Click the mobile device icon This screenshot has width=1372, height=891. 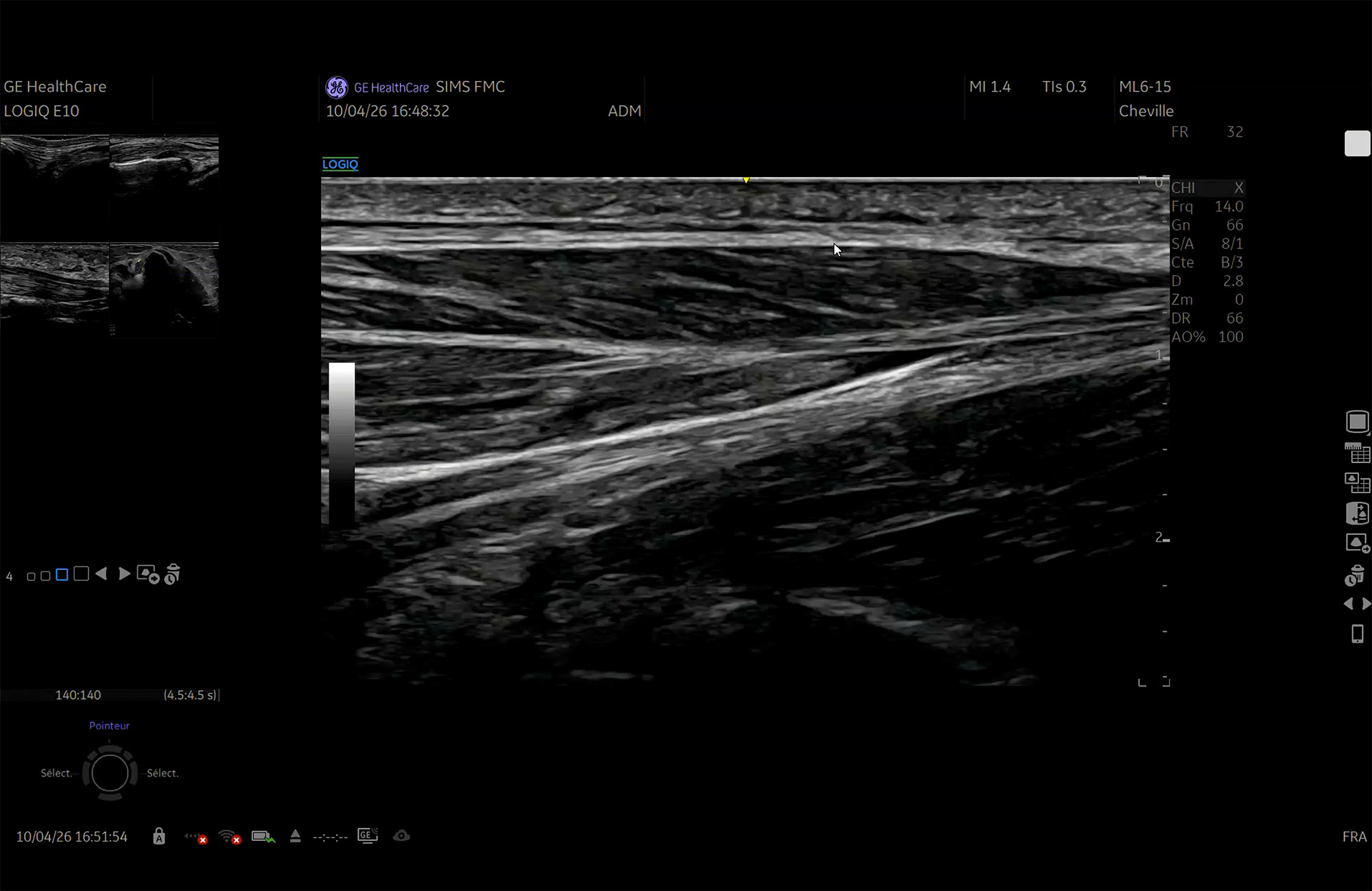[x=1357, y=634]
